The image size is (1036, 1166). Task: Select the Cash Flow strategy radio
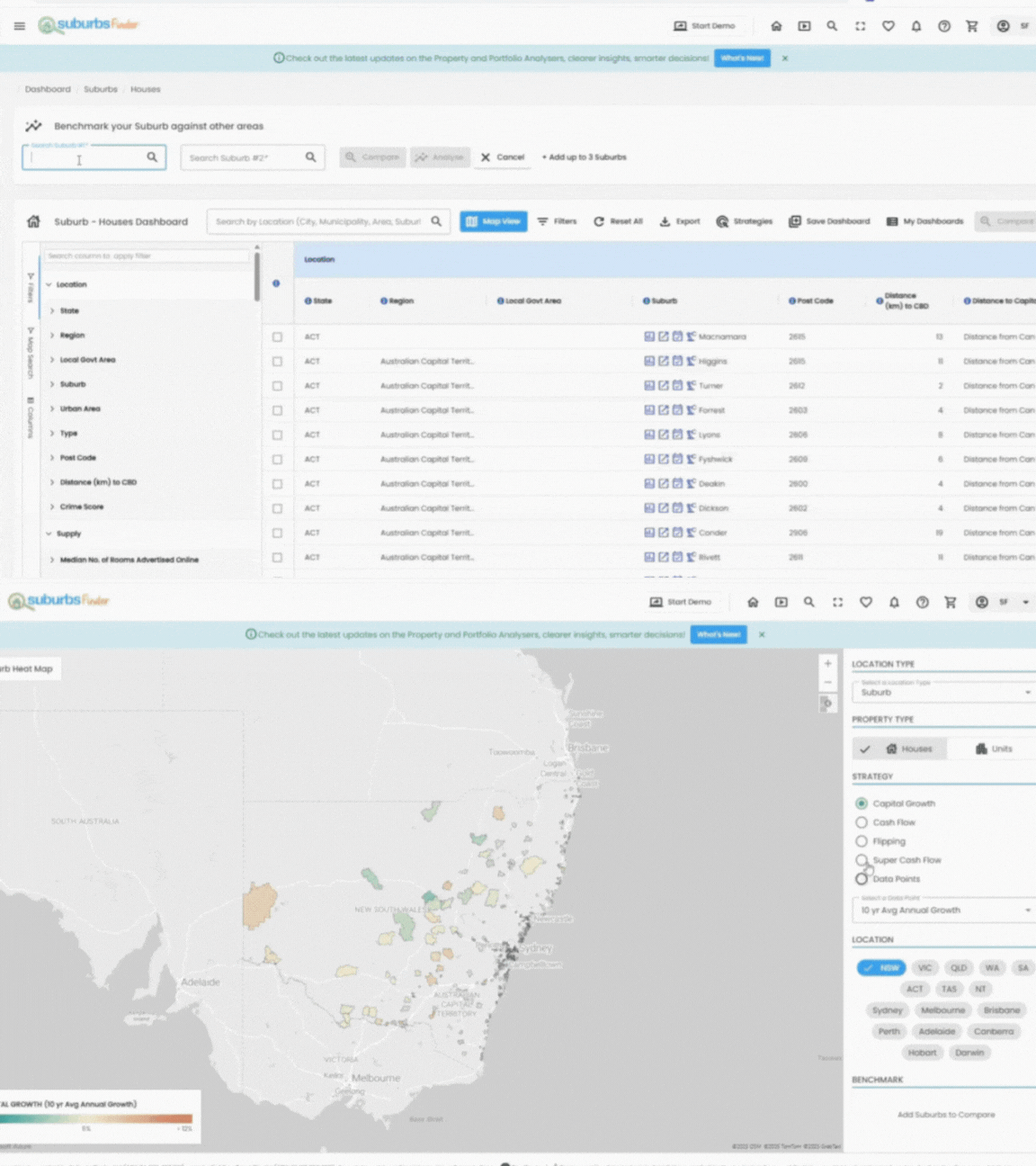coord(862,822)
